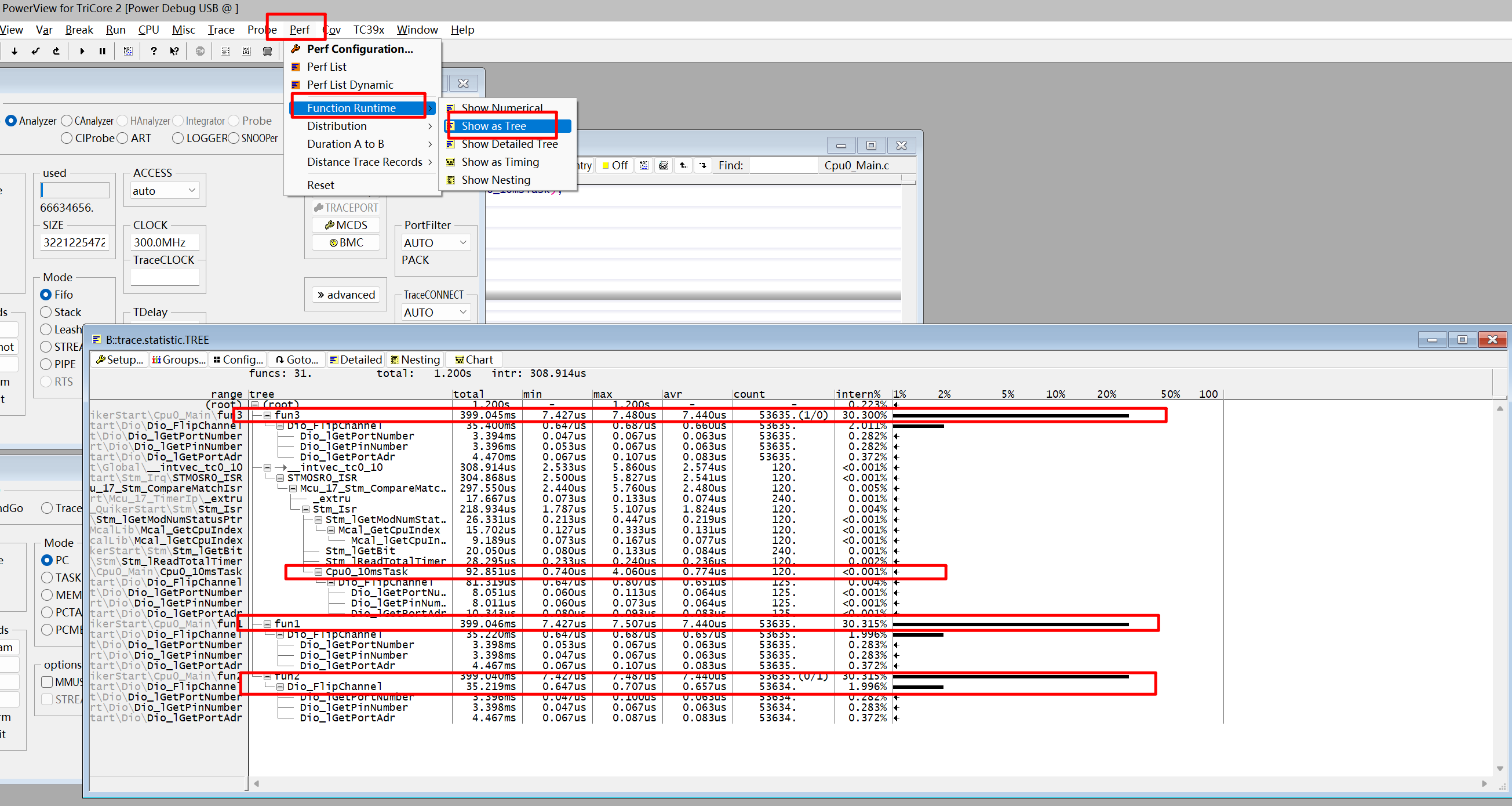Collapse the fun1 tree node
Viewport: 1512px width, 806px height.
267,624
